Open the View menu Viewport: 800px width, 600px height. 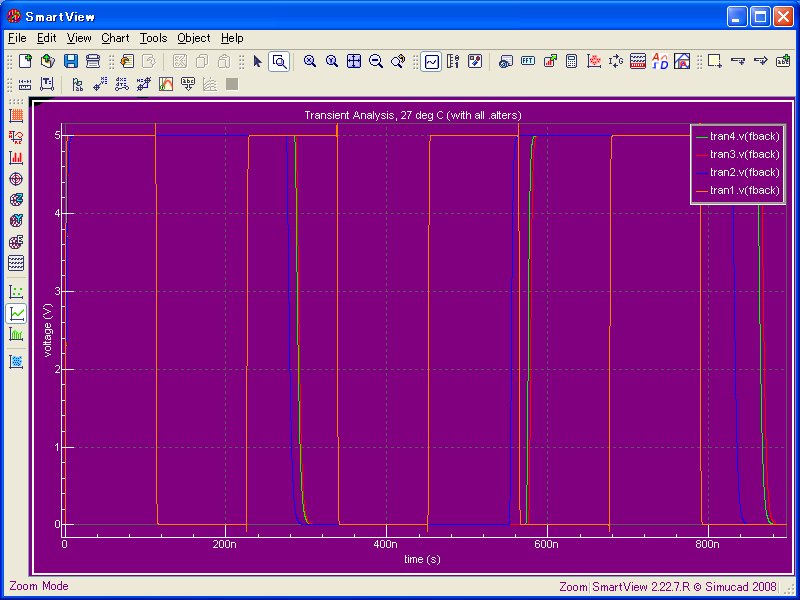click(x=79, y=38)
